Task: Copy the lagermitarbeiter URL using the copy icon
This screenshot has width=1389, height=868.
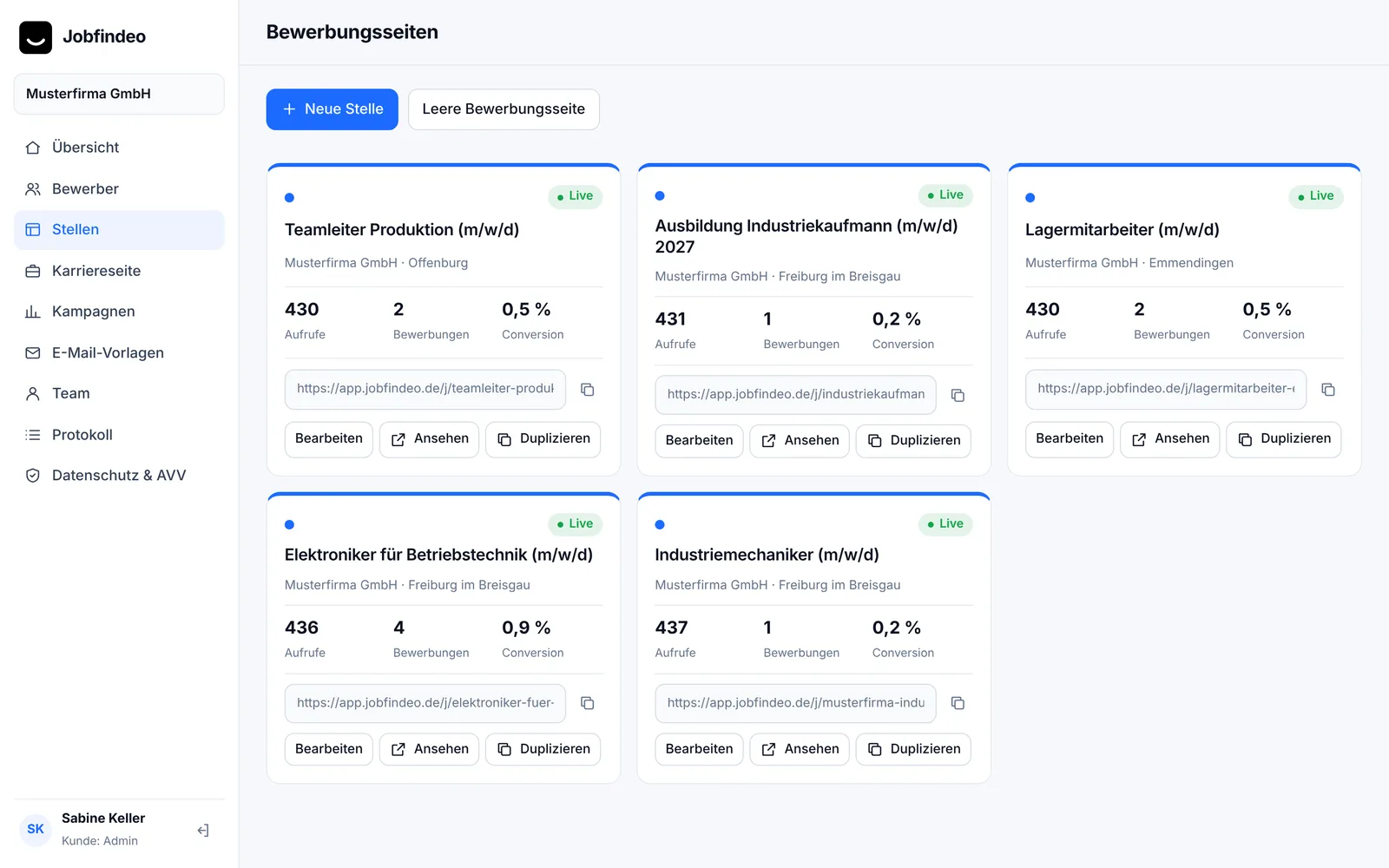Action: (1328, 390)
